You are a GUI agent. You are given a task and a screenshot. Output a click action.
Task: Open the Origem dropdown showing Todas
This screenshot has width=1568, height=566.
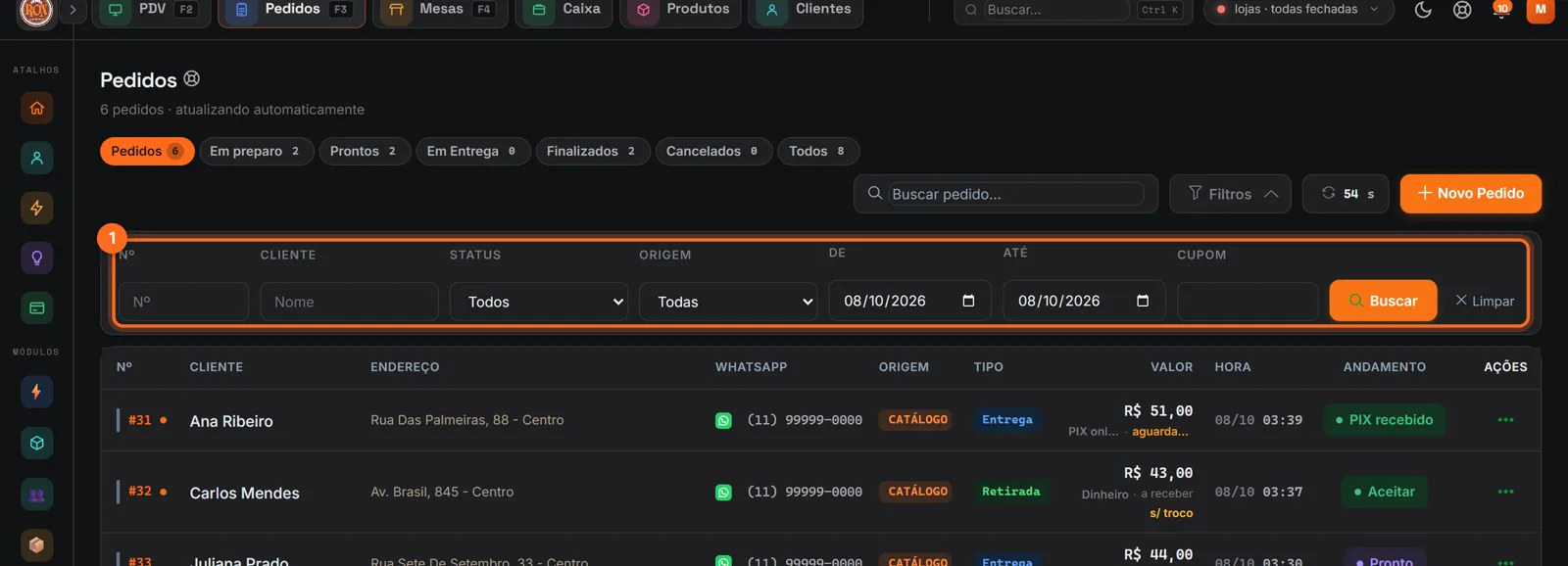(729, 302)
